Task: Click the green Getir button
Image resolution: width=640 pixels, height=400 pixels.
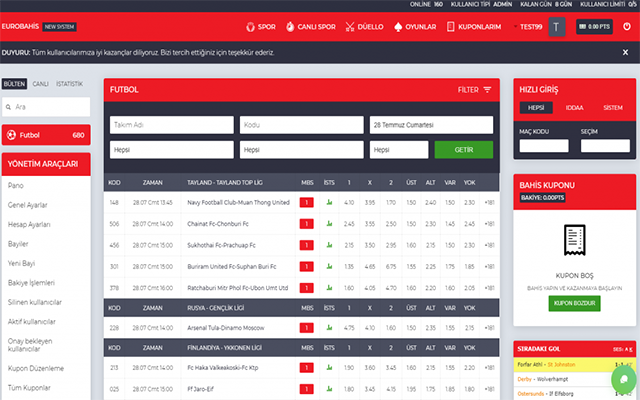Action: 463,149
